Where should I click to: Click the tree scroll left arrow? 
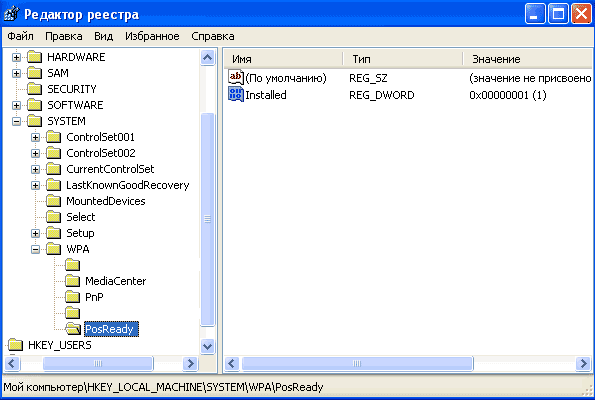coord(12,364)
